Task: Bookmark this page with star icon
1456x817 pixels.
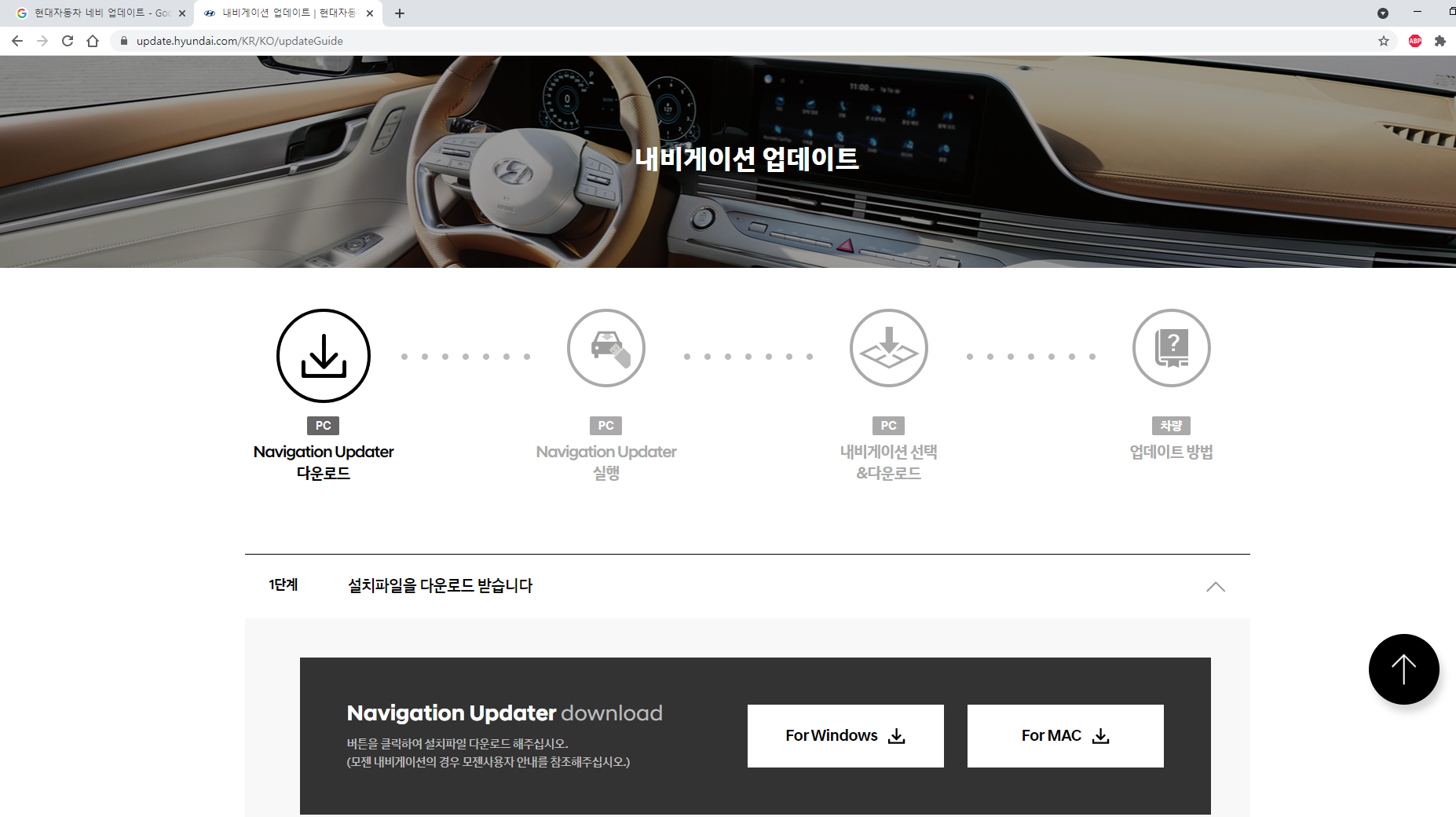Action: point(1384,41)
